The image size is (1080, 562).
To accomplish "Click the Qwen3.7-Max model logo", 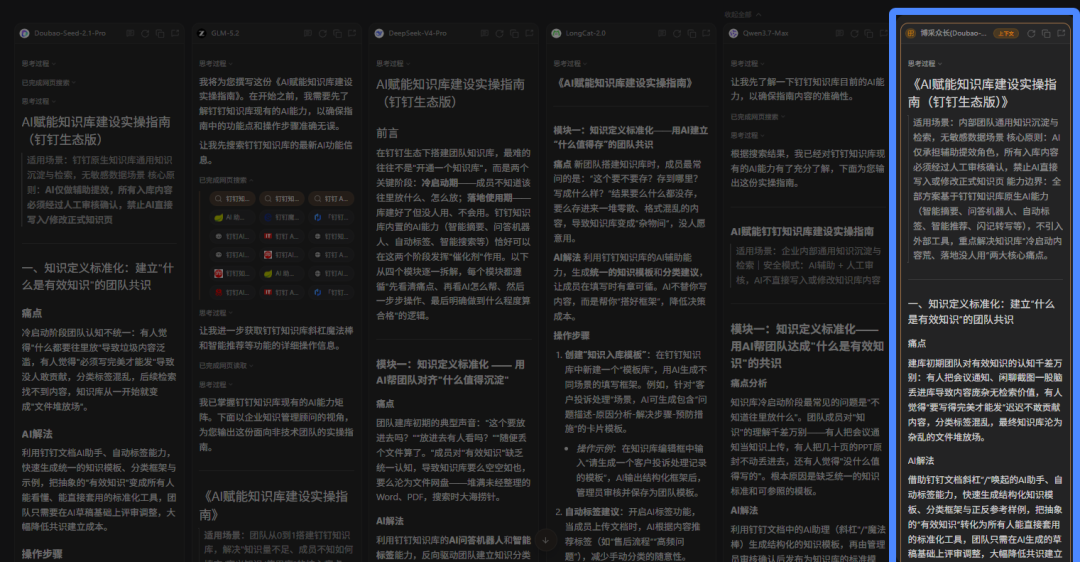I will point(734,33).
